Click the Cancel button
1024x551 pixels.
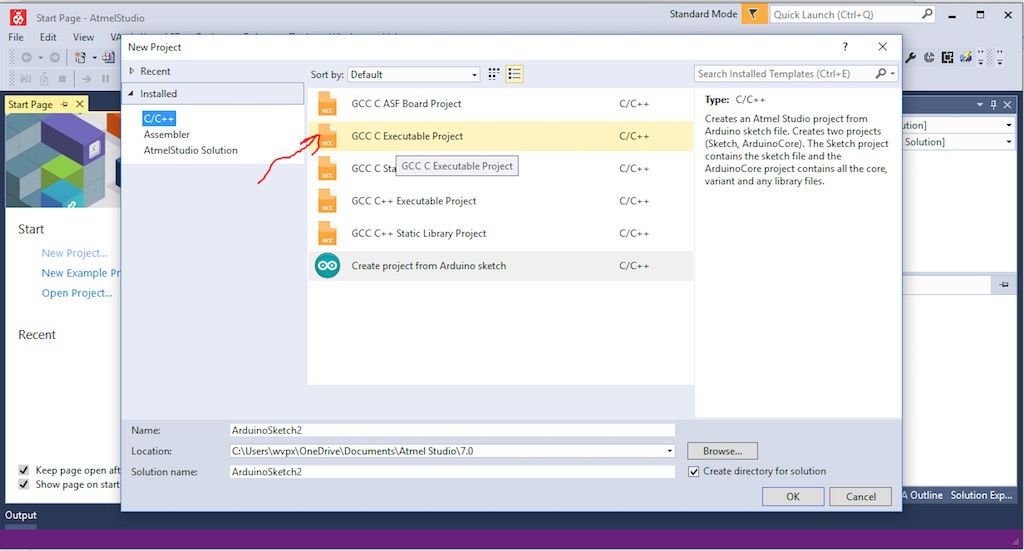(x=861, y=497)
